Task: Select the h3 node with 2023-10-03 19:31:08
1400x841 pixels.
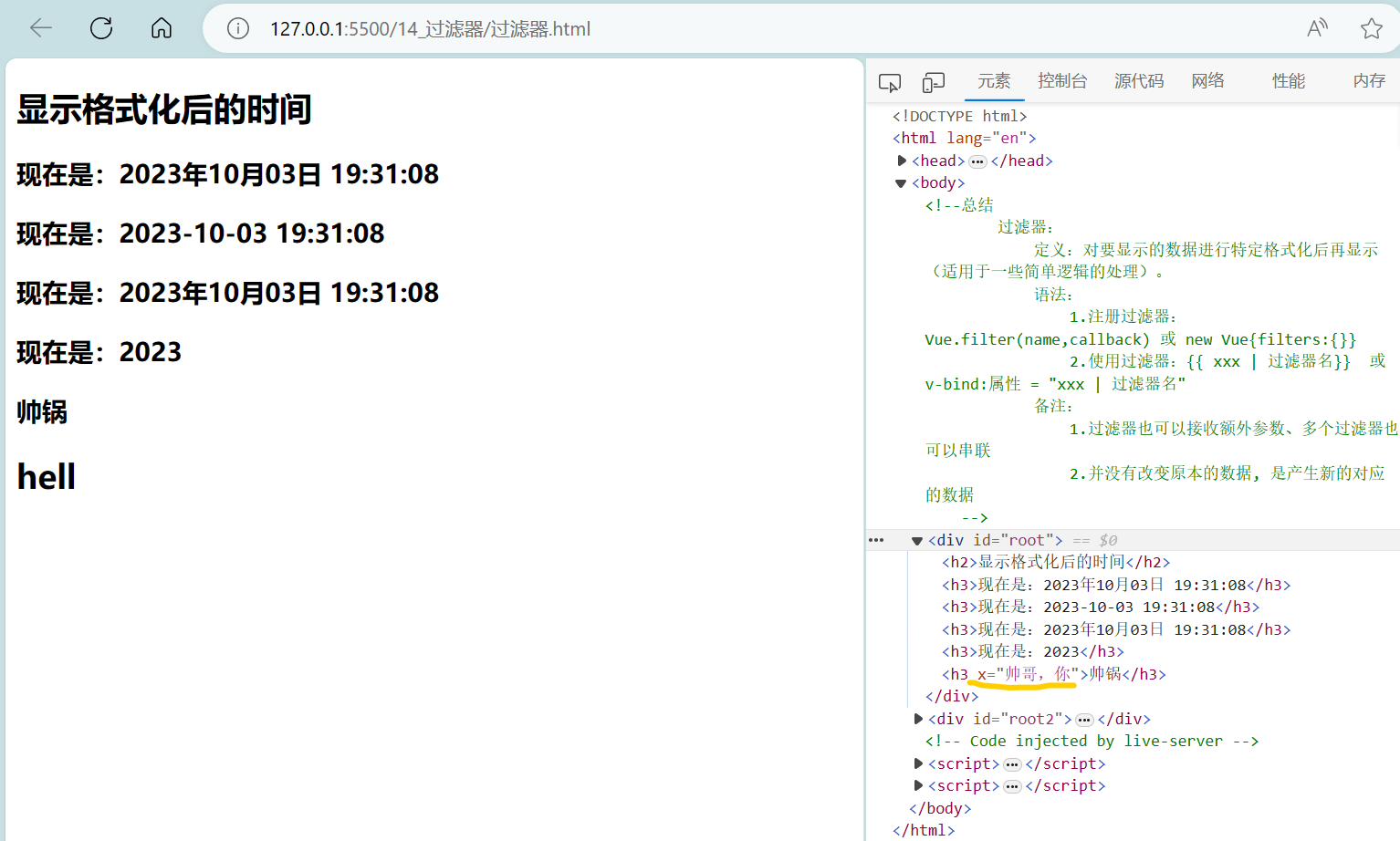Action: point(1100,607)
